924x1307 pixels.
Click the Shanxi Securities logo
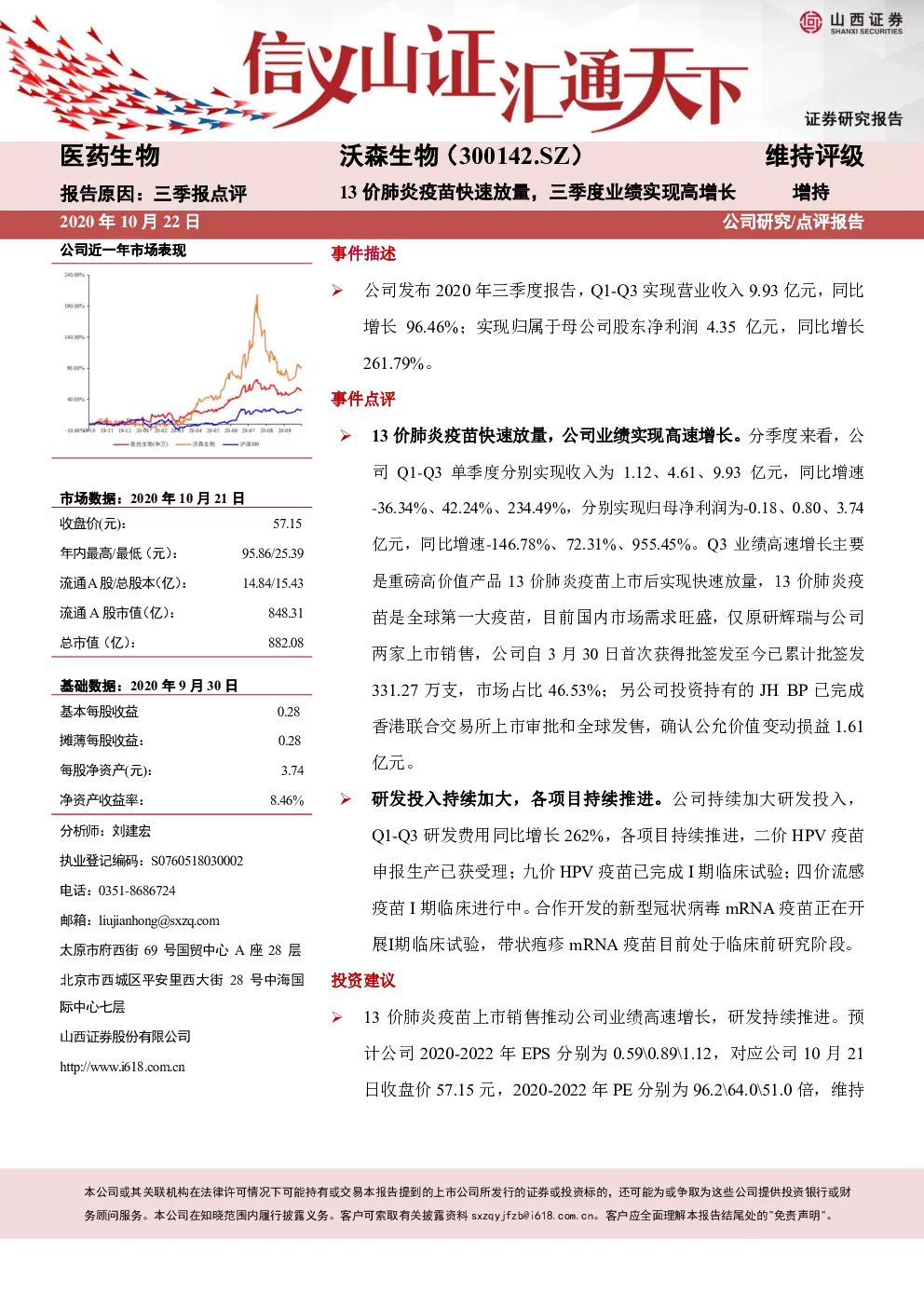pyautogui.click(x=851, y=22)
